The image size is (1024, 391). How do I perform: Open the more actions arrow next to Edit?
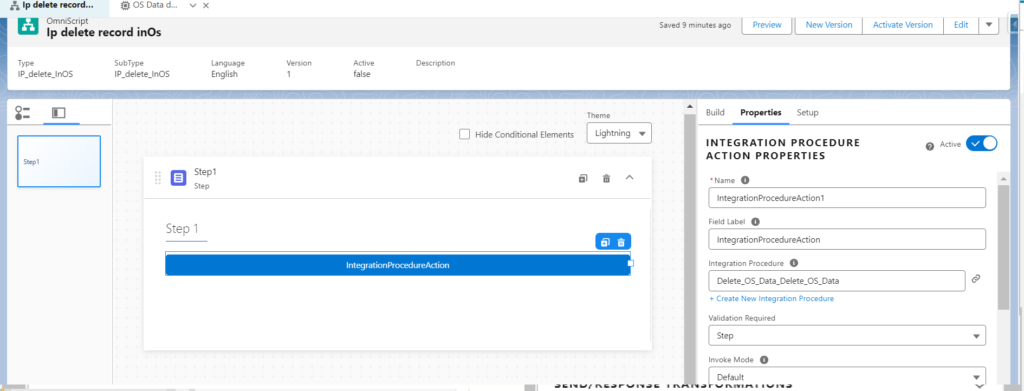coord(989,25)
